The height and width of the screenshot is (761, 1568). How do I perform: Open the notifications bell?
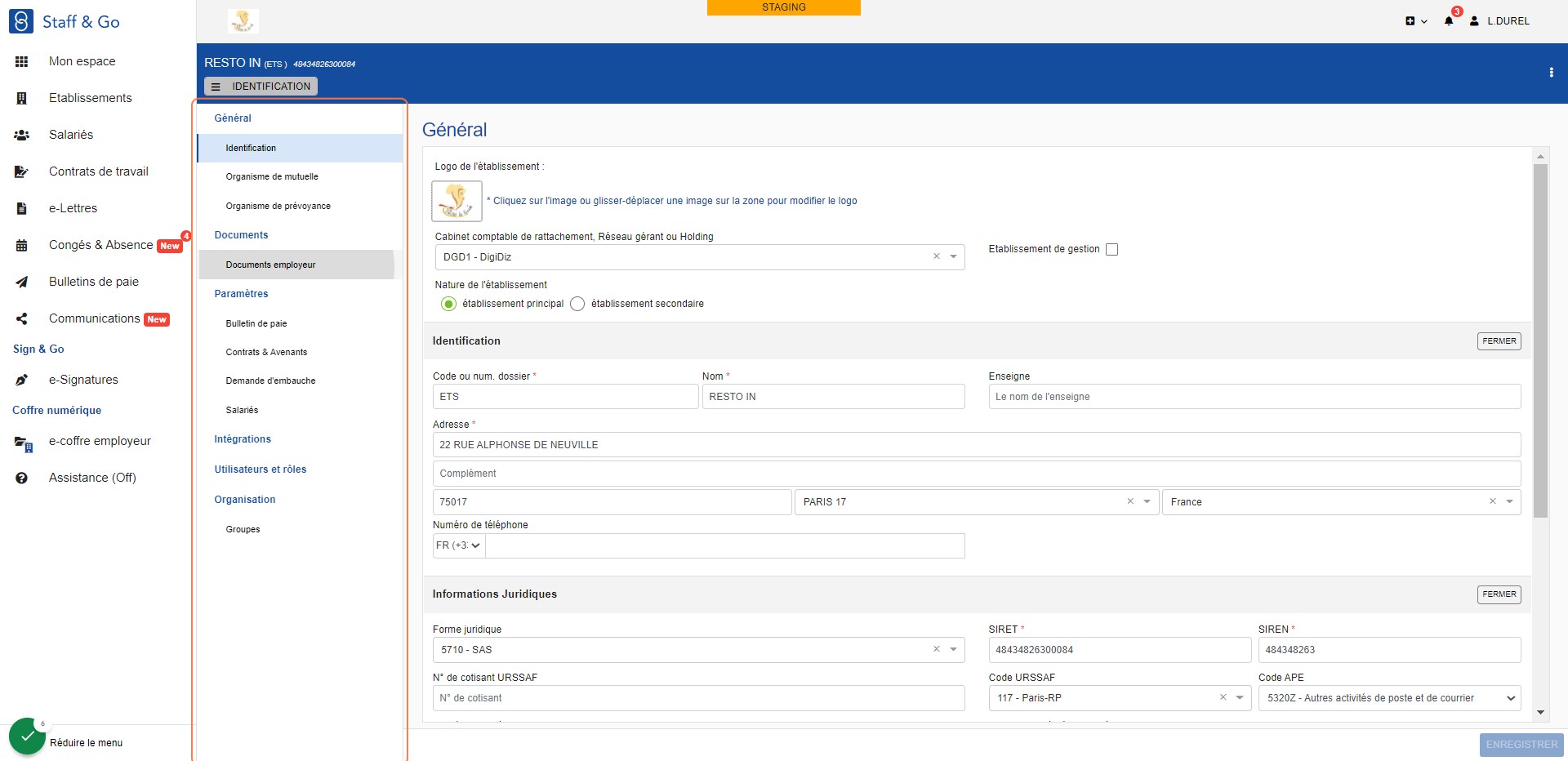tap(1449, 21)
